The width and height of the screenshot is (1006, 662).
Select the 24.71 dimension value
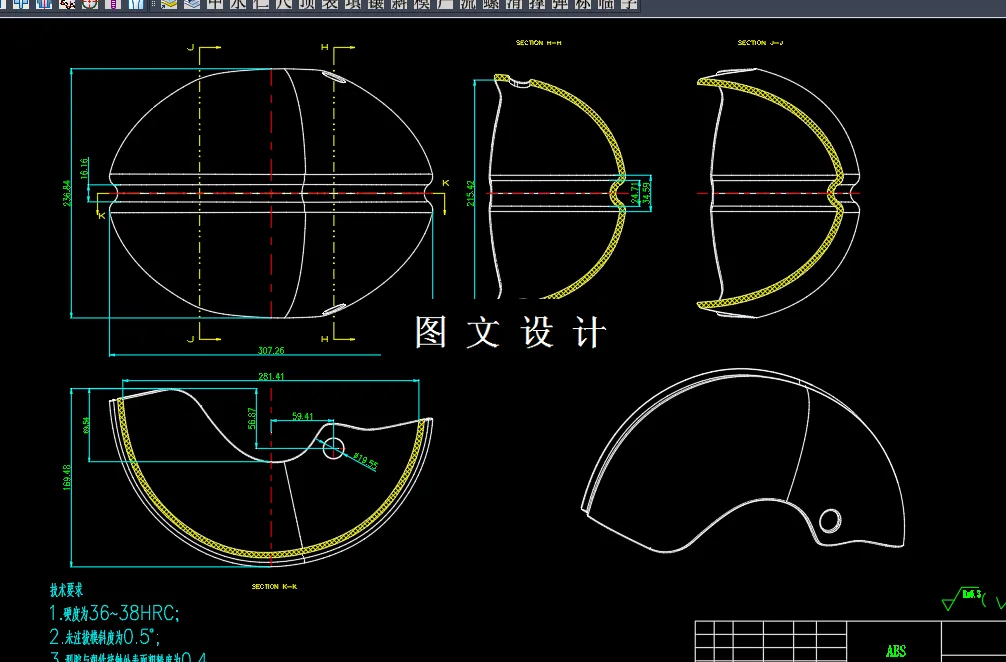635,193
